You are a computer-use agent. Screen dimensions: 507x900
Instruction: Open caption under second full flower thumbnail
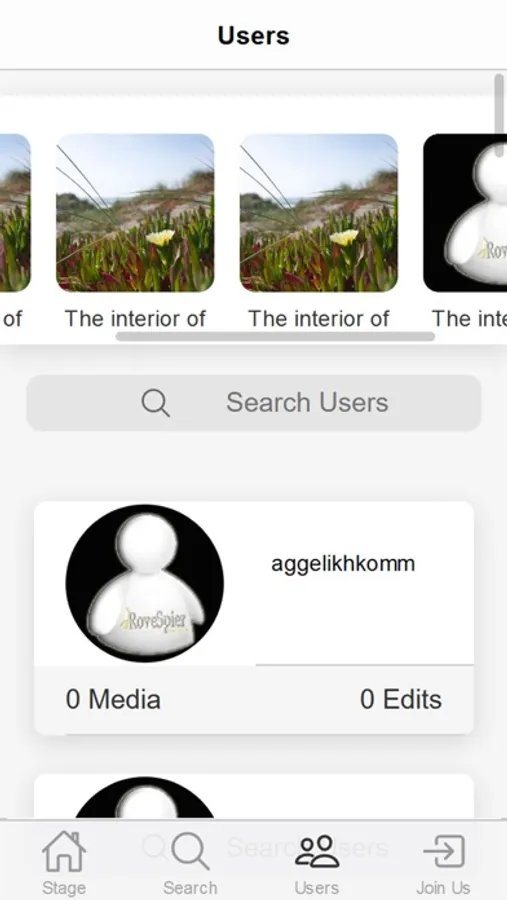(319, 319)
